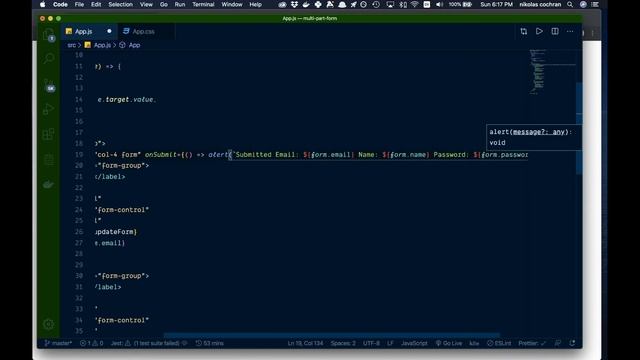Open the Go menu
The width and height of the screenshot is (640, 360).
[164, 4]
